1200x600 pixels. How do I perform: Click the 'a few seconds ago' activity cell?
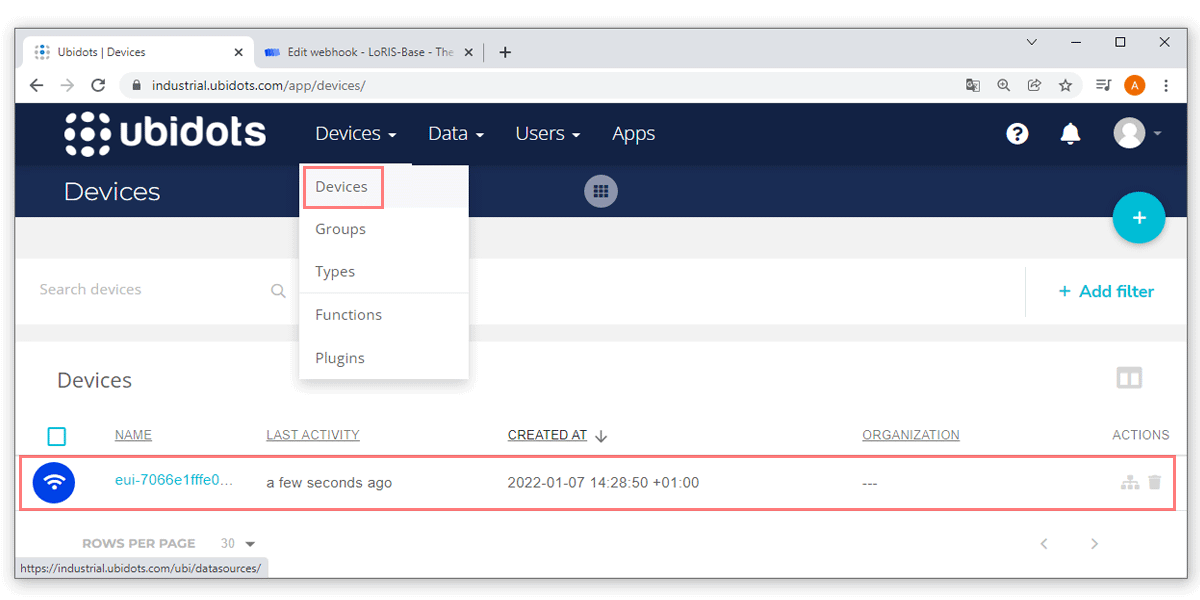click(329, 482)
